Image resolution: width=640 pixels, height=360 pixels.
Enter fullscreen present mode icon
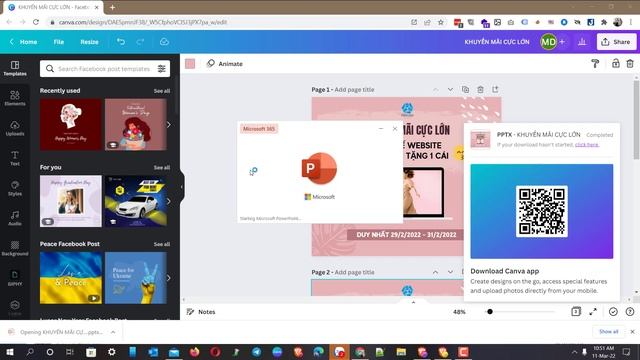593,311
